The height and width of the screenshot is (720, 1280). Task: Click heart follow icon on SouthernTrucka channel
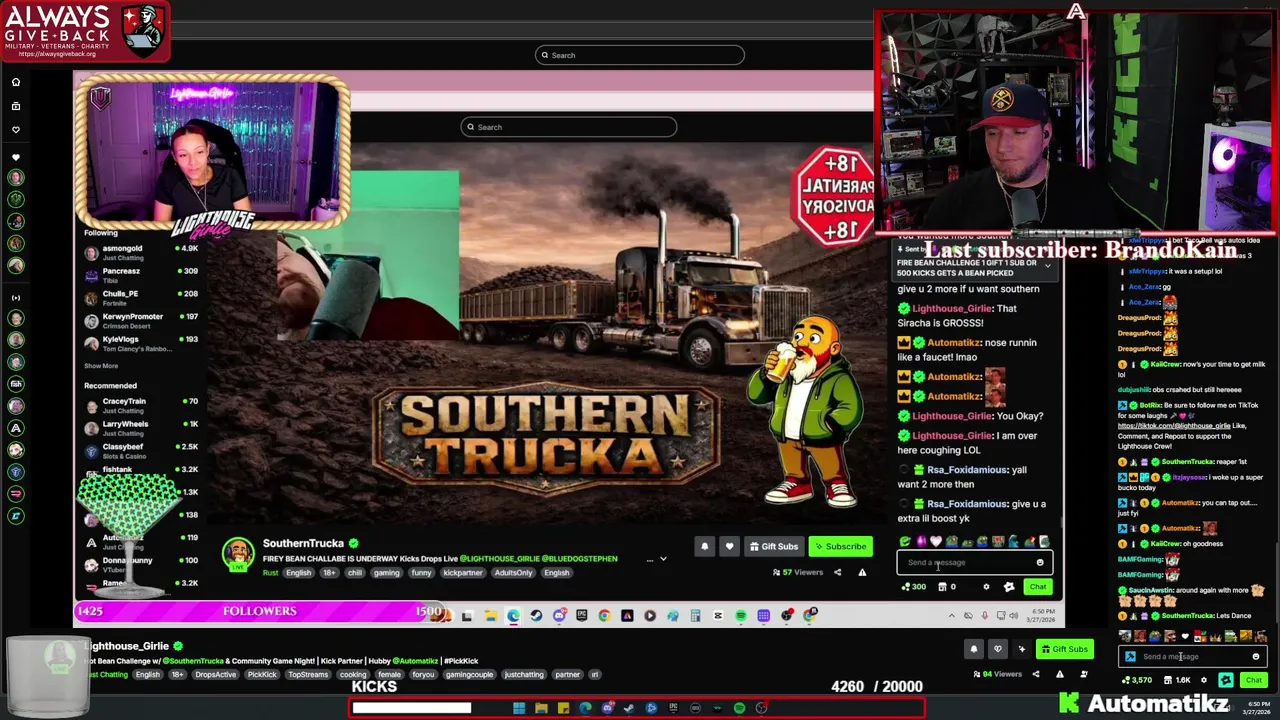click(729, 546)
